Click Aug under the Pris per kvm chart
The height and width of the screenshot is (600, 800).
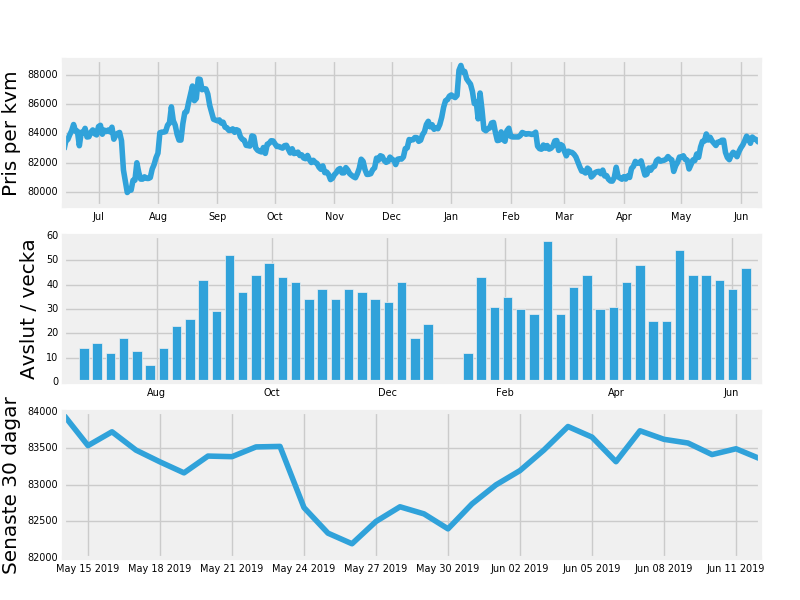[158, 216]
